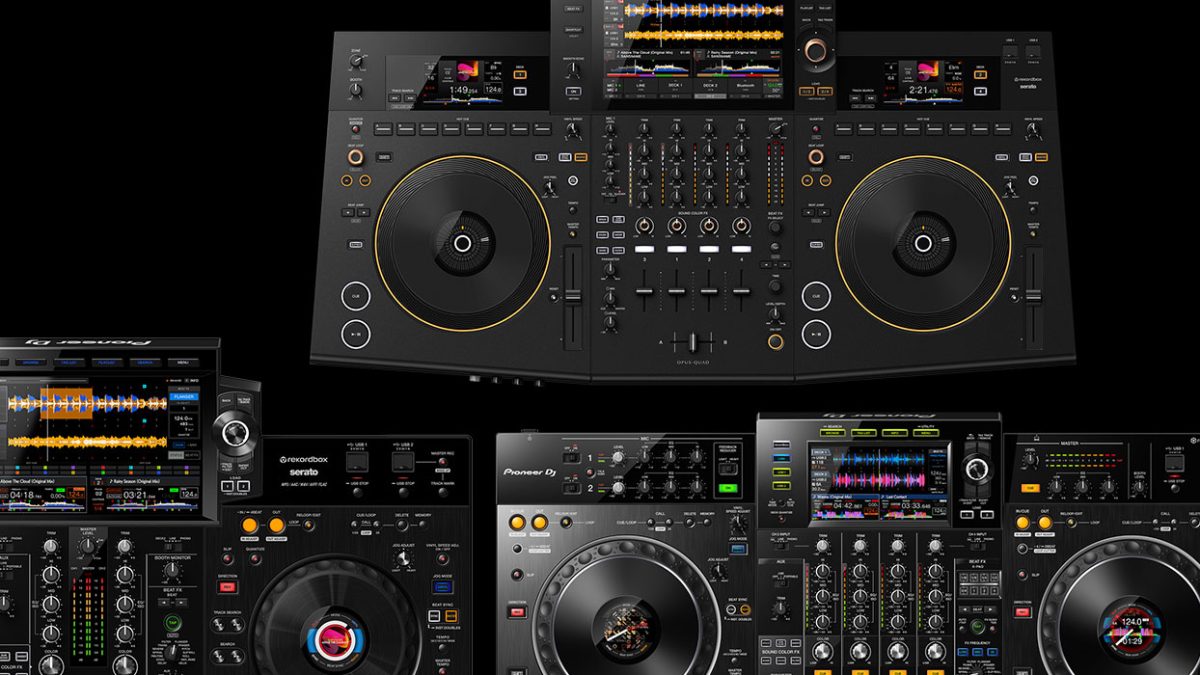1200x675 pixels.
Task: Click the left deck orange IN/CUE button on the bottom-right controller
Action: 517,522
